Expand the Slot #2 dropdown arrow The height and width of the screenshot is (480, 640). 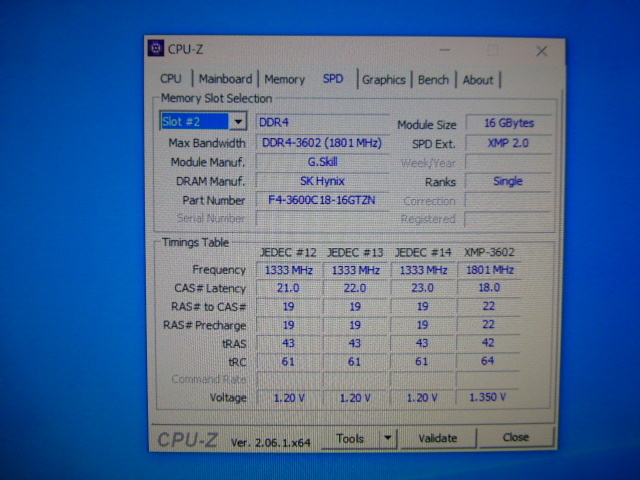click(238, 121)
